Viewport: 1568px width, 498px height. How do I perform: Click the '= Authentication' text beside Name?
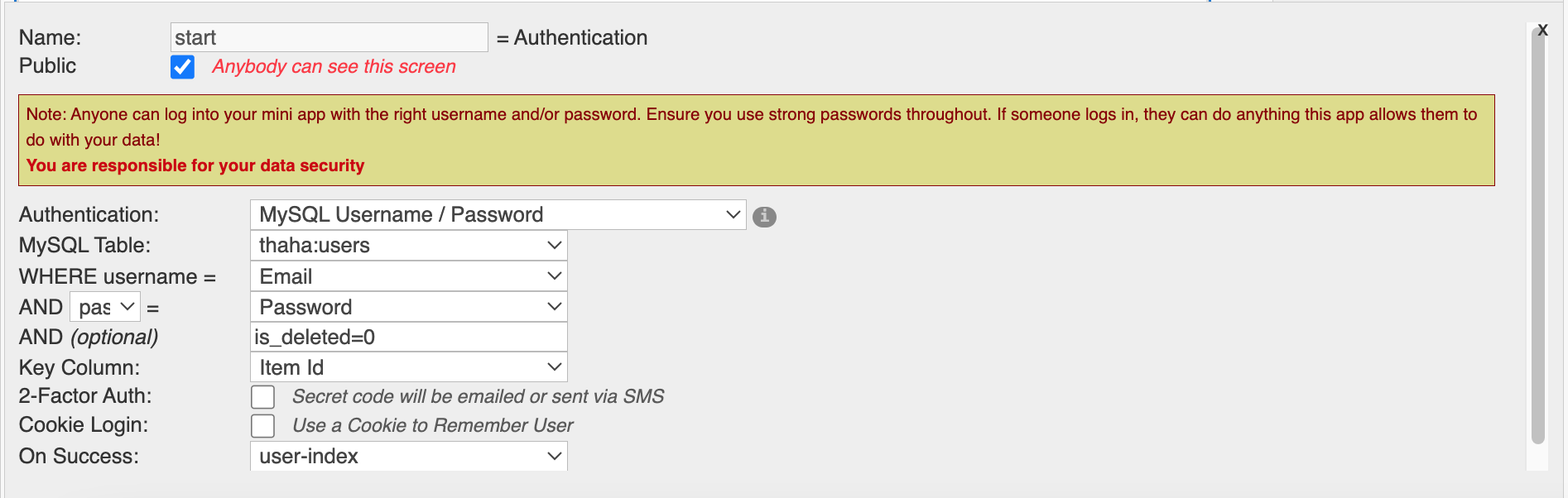point(572,38)
